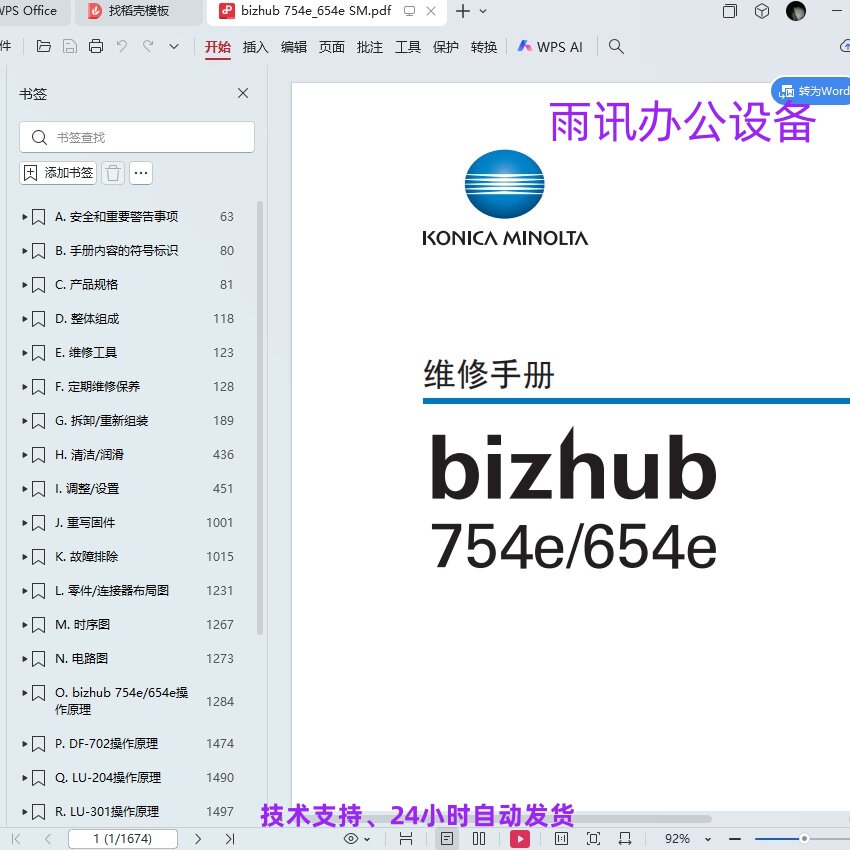
Task: Go to the previous page
Action: click(48, 839)
